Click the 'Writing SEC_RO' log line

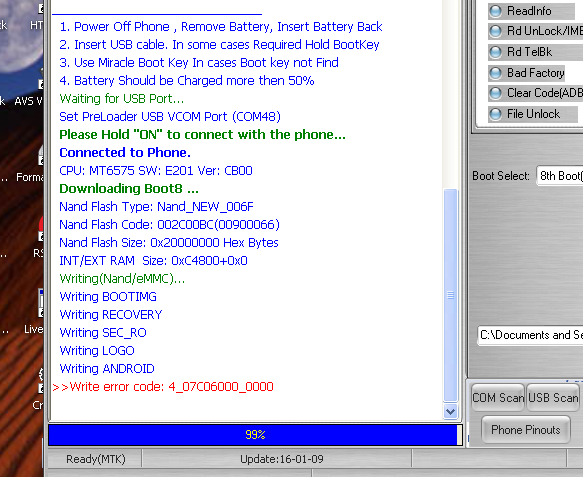tap(103, 333)
